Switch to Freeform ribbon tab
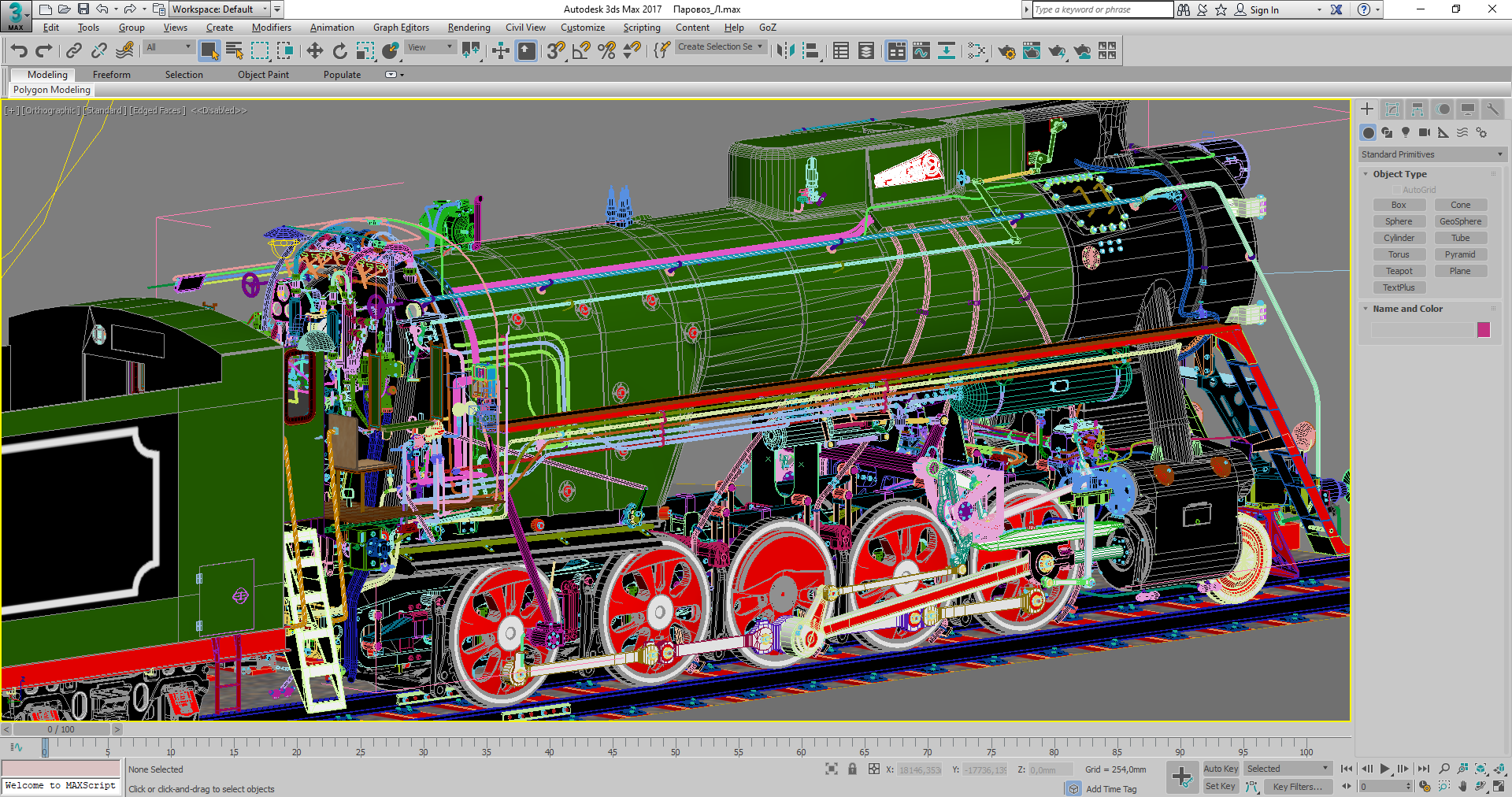Image resolution: width=1512 pixels, height=797 pixels. (x=112, y=75)
